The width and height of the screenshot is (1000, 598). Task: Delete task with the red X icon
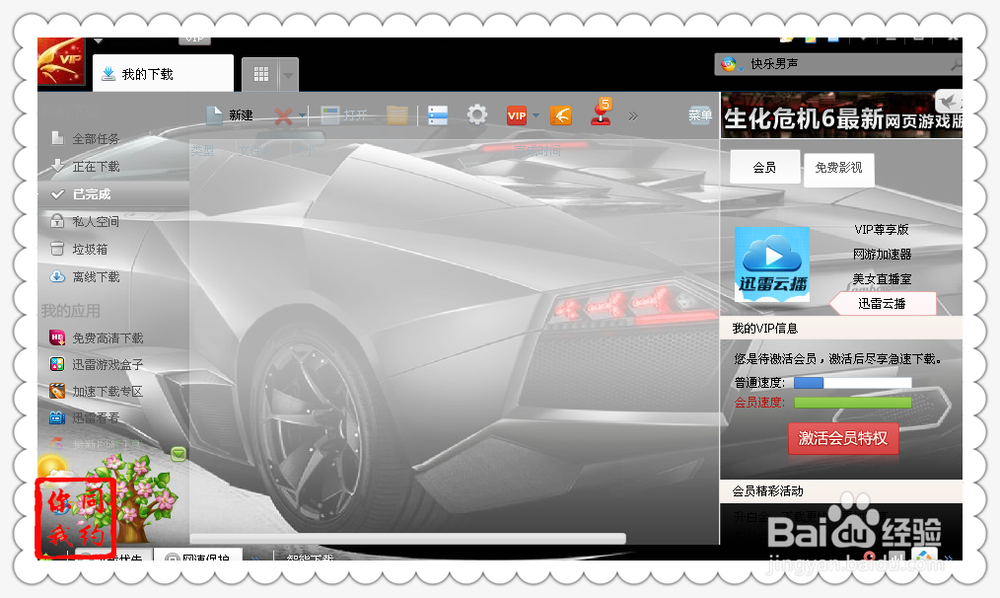tap(283, 116)
